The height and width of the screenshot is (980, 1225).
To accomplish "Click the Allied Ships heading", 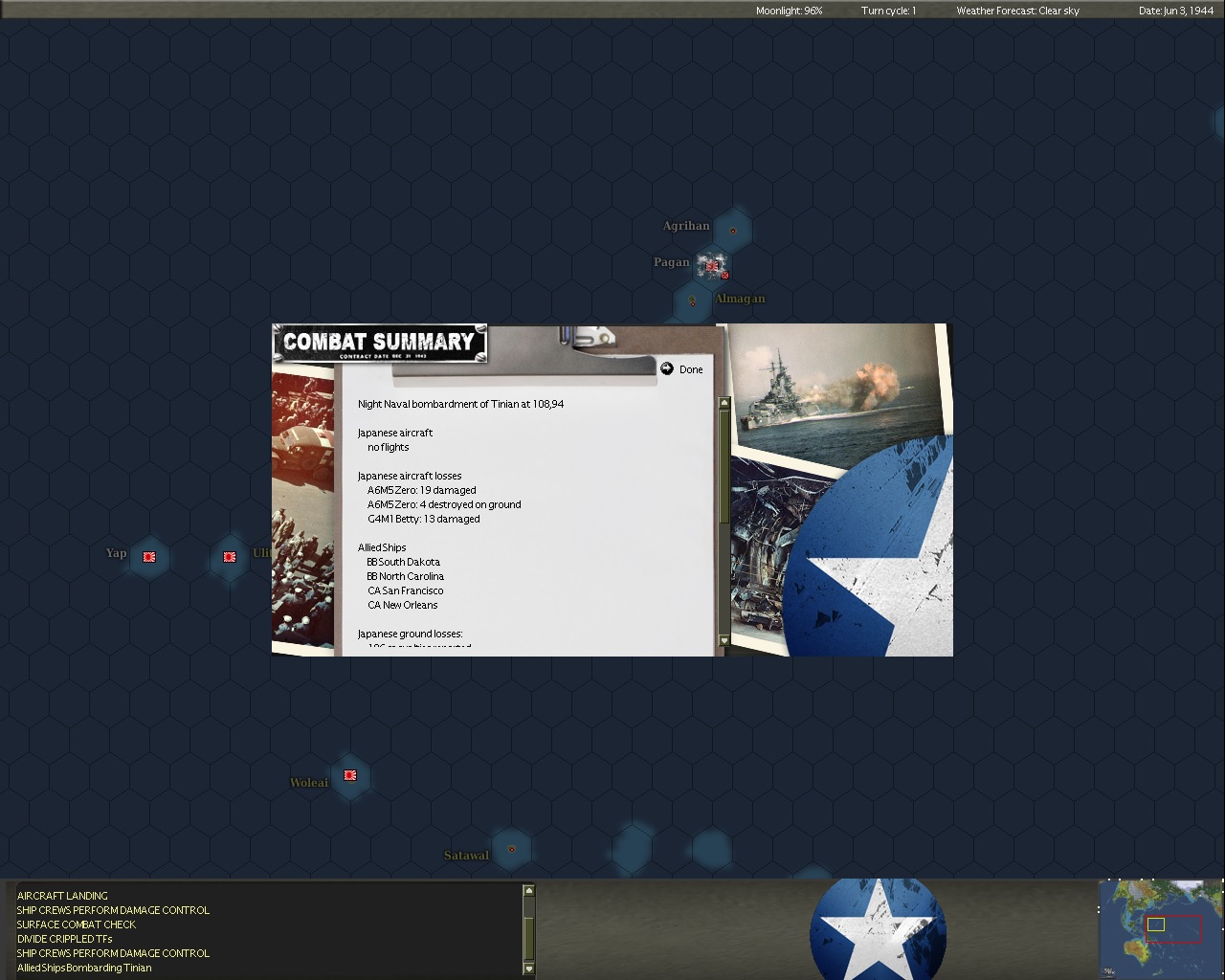I will 382,547.
